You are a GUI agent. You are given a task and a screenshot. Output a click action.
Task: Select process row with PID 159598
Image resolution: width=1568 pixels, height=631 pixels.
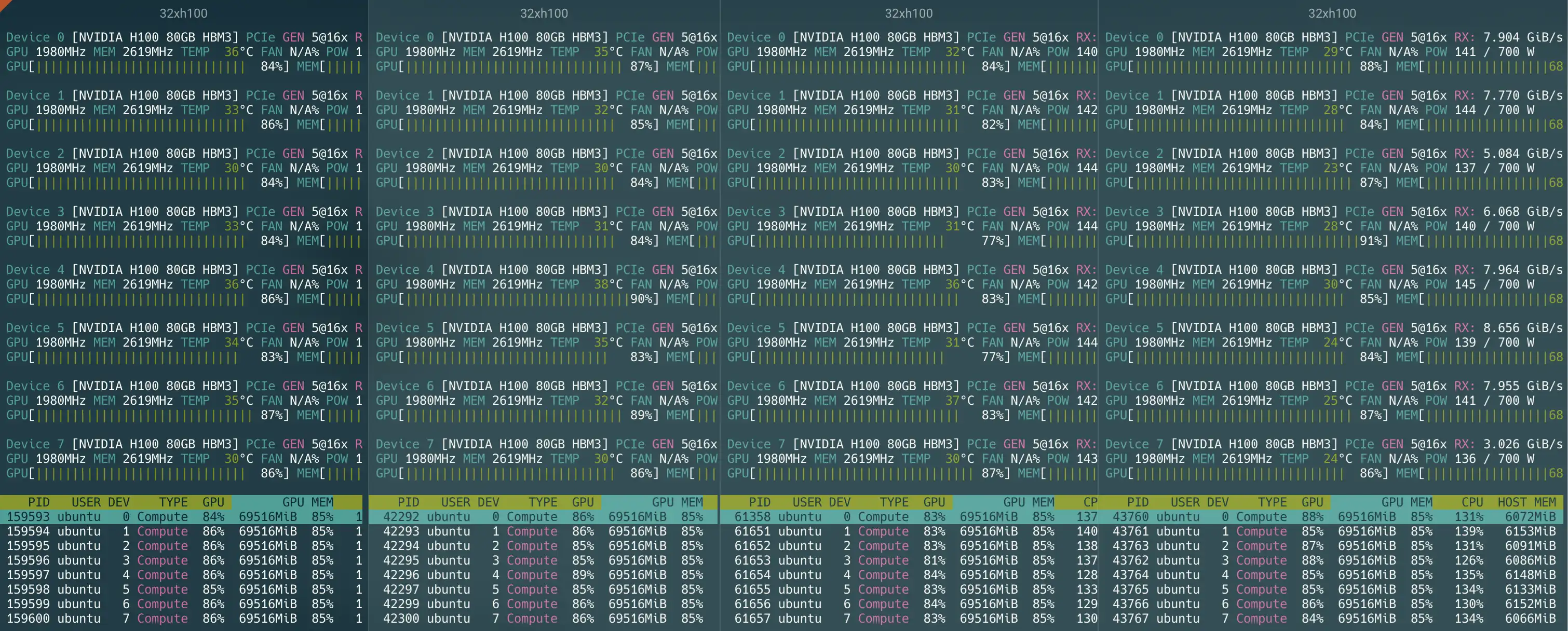coord(181,589)
